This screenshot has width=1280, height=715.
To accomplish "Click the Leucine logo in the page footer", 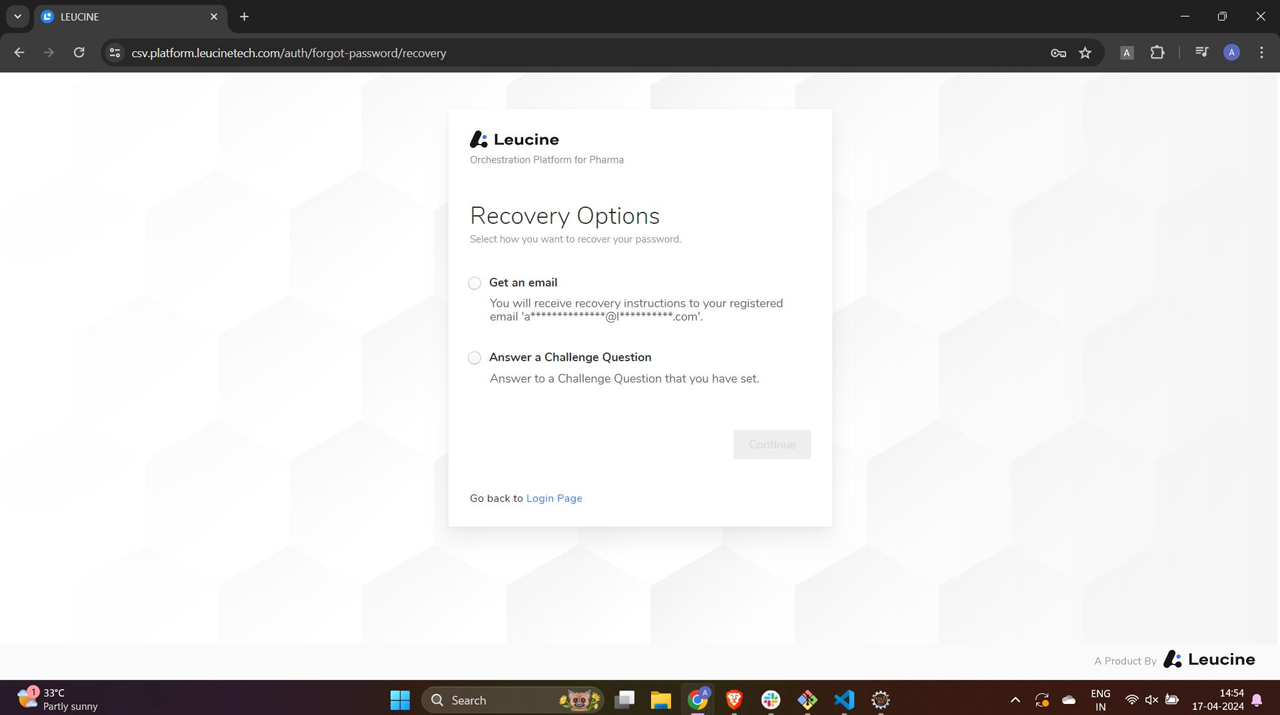I will pos(1209,660).
